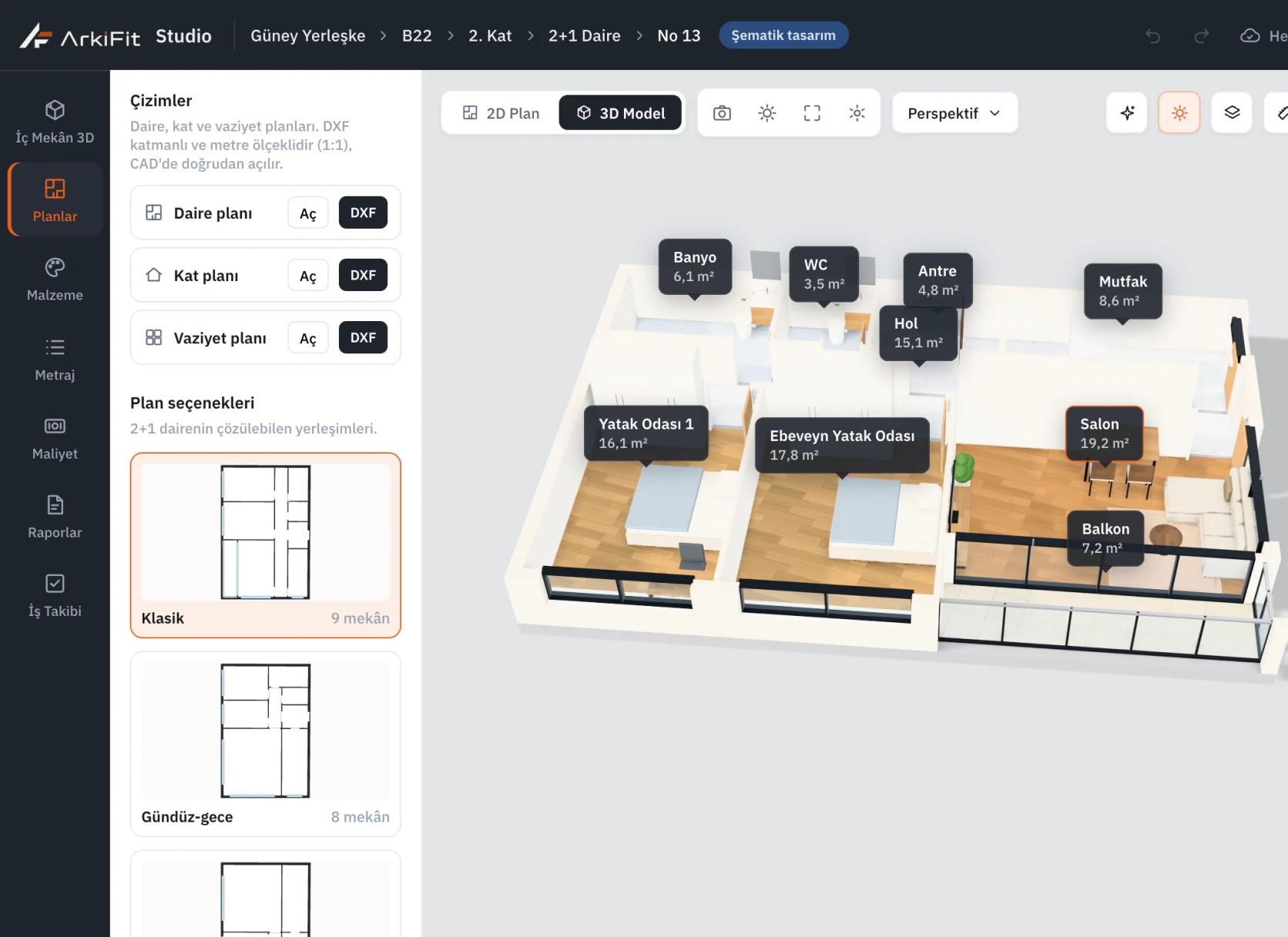Click the undo arrow icon

(x=1153, y=36)
